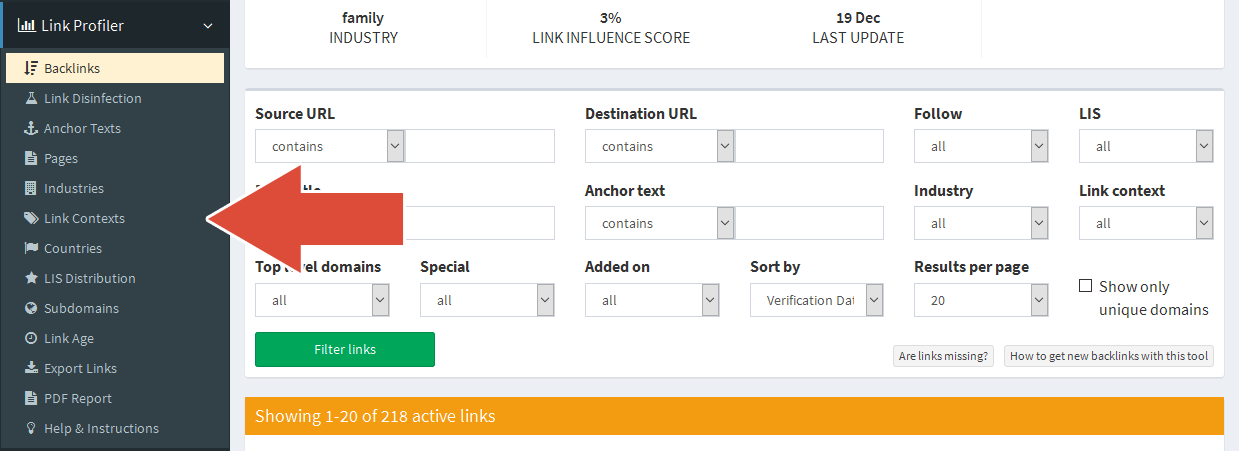Image resolution: width=1239 pixels, height=451 pixels.
Task: Click the Anchor Texts anchor icon
Action: (31, 128)
